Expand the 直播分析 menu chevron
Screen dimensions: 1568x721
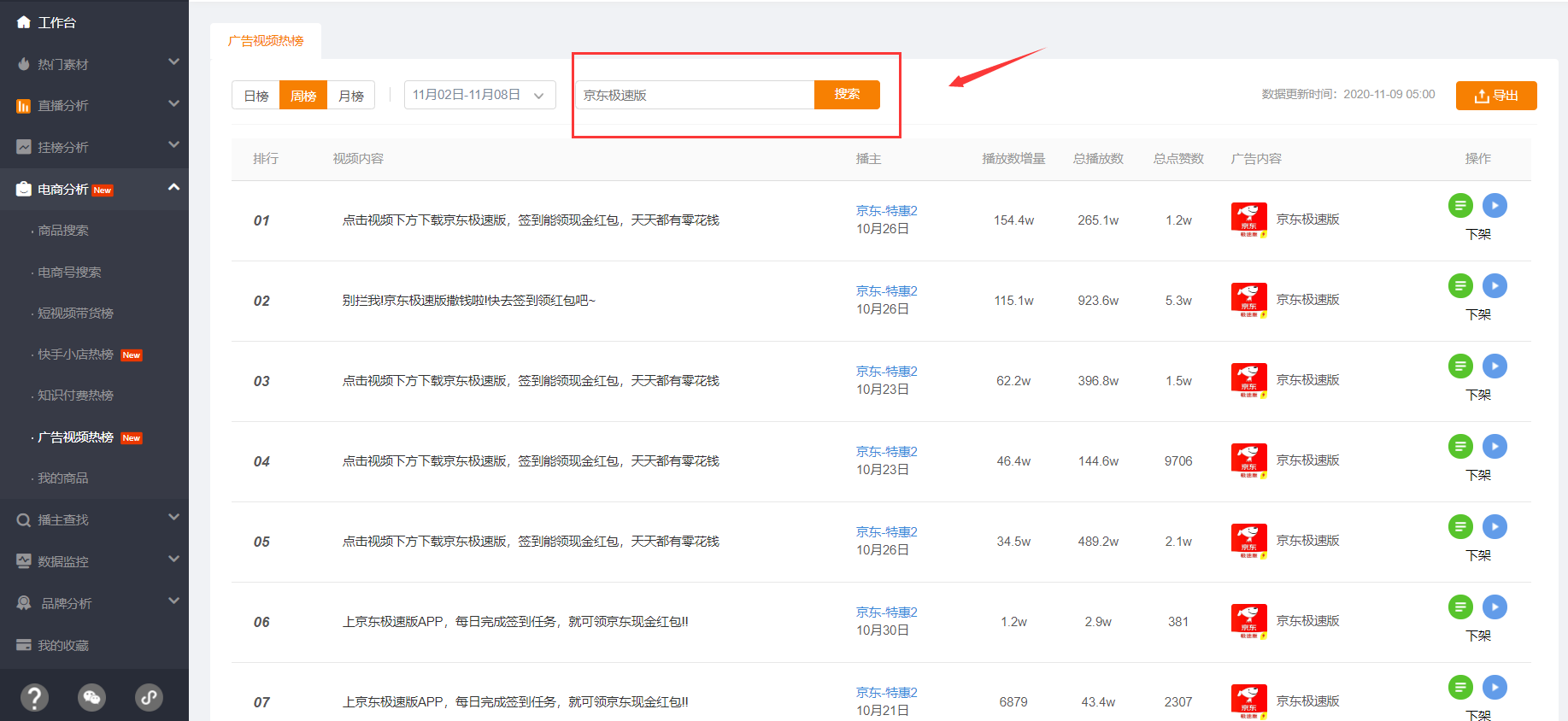coord(173,103)
